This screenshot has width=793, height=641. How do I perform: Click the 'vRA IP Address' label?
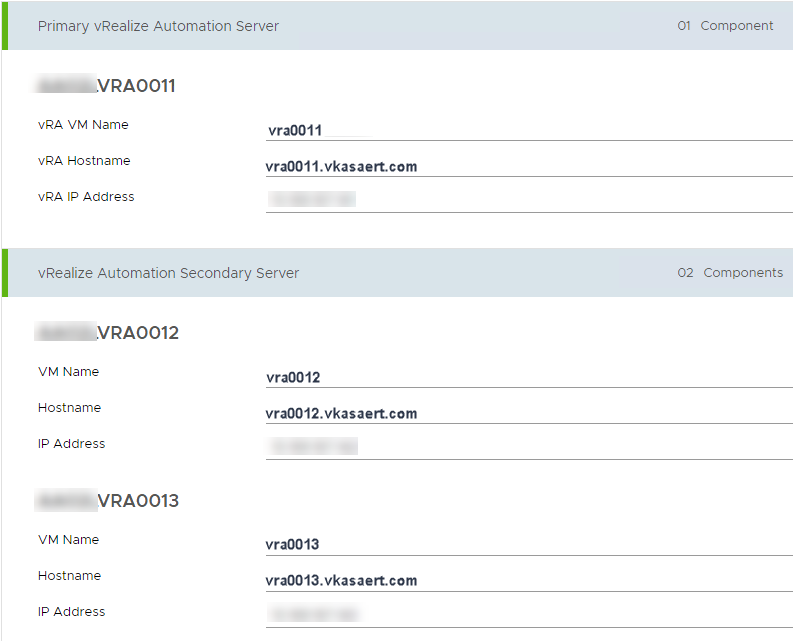point(86,197)
